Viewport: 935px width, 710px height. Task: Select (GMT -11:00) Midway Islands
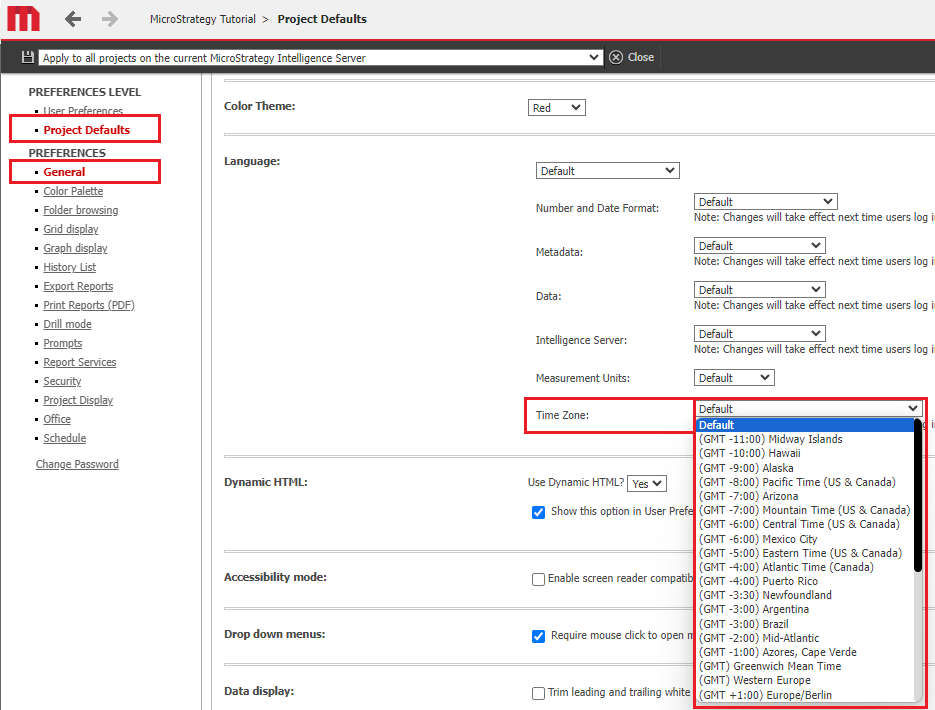(x=805, y=439)
